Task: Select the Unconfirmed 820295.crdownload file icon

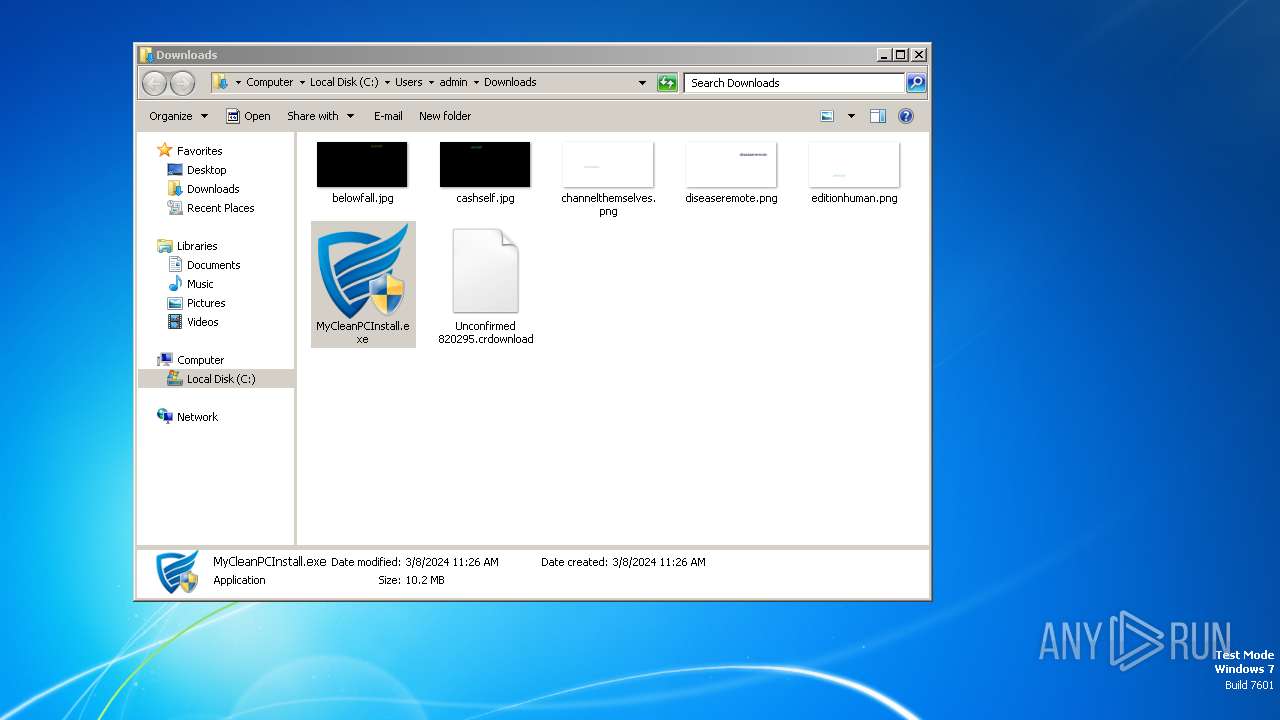Action: click(x=486, y=271)
